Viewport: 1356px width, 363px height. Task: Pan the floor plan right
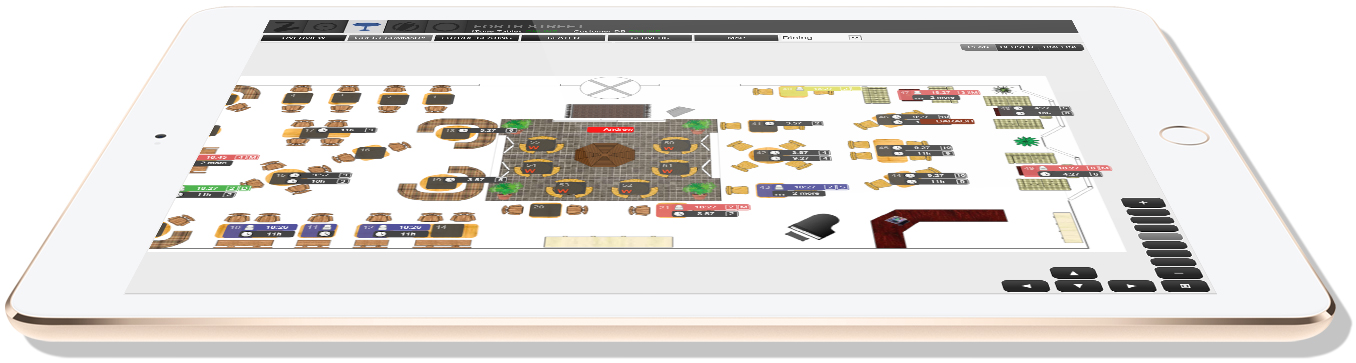tap(1132, 286)
